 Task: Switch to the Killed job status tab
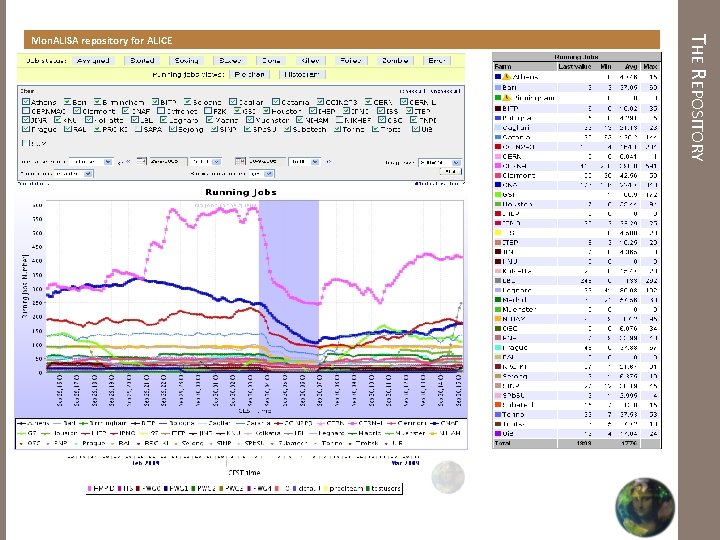coord(310,61)
